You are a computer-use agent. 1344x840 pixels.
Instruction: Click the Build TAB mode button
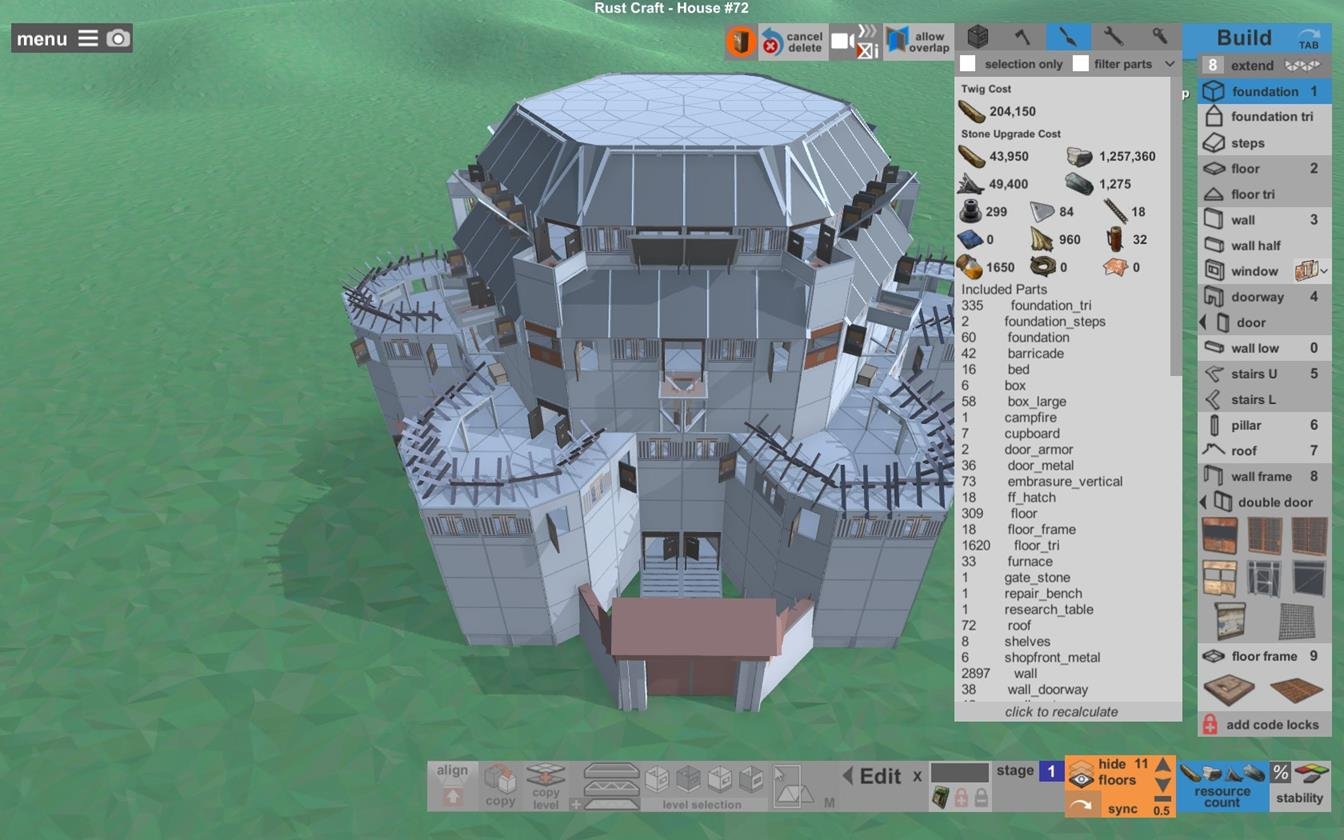tap(1257, 38)
